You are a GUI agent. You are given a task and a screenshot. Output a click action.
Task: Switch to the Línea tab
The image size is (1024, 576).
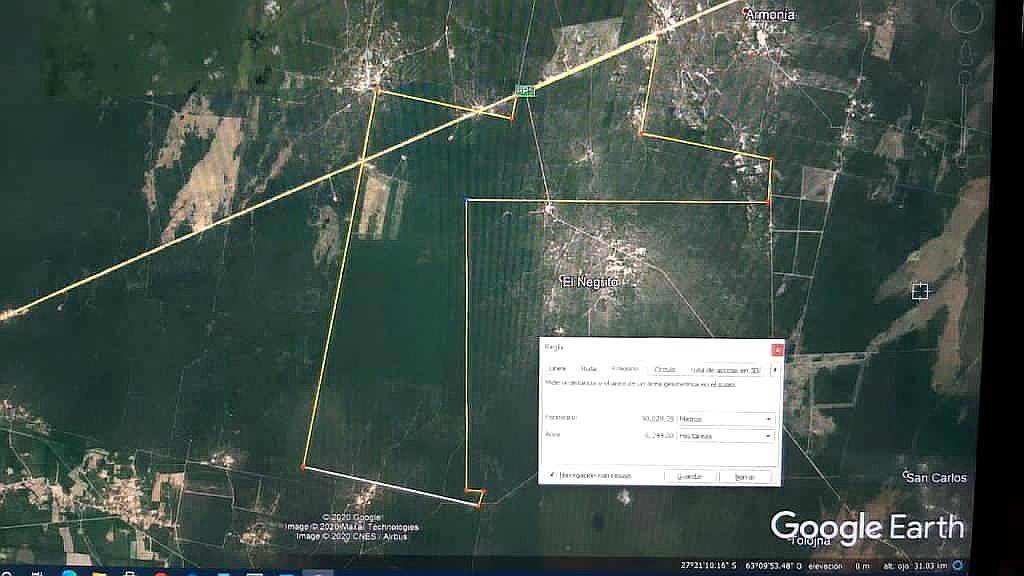556,367
